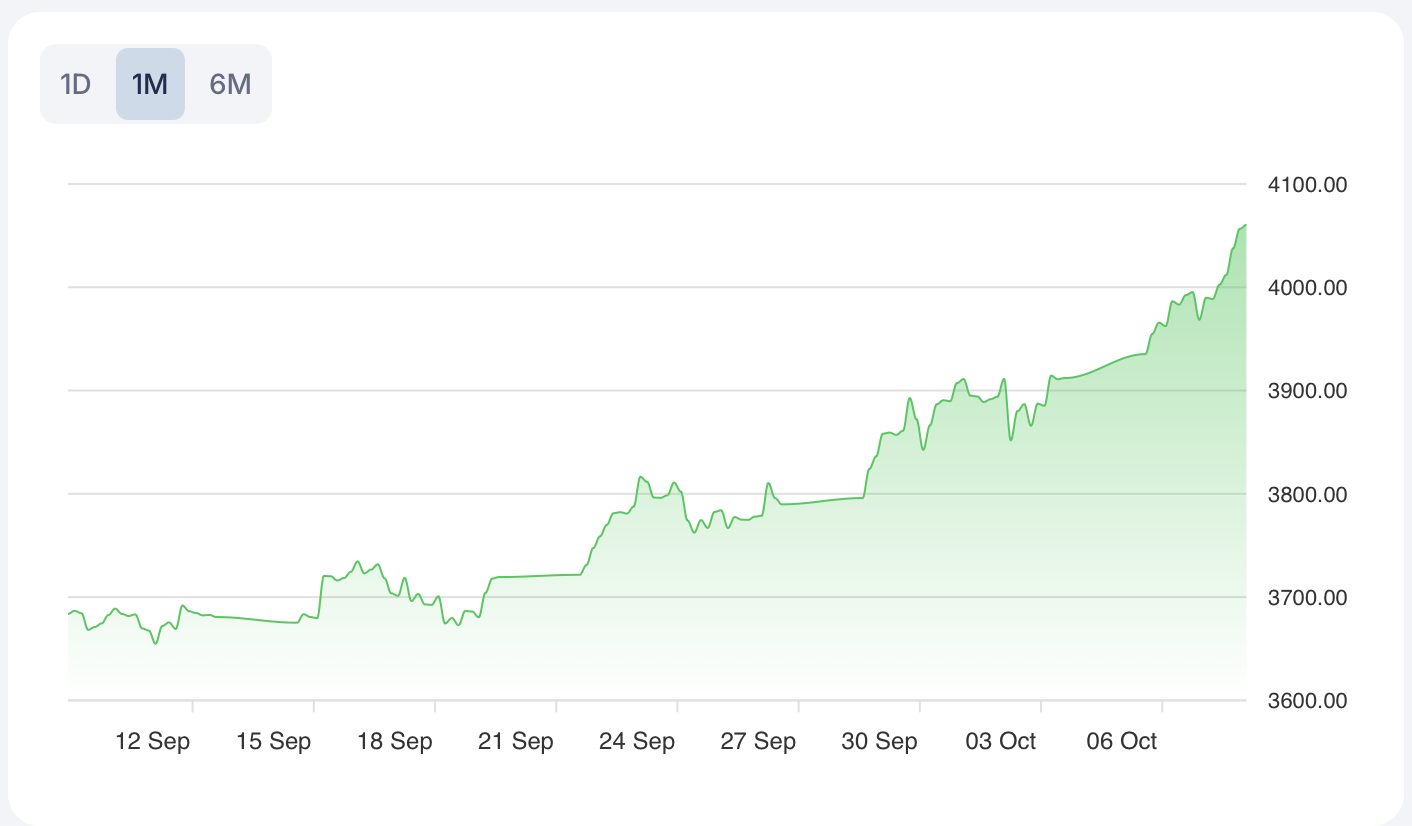
Task: Switch to the 1D time range
Action: (x=76, y=84)
